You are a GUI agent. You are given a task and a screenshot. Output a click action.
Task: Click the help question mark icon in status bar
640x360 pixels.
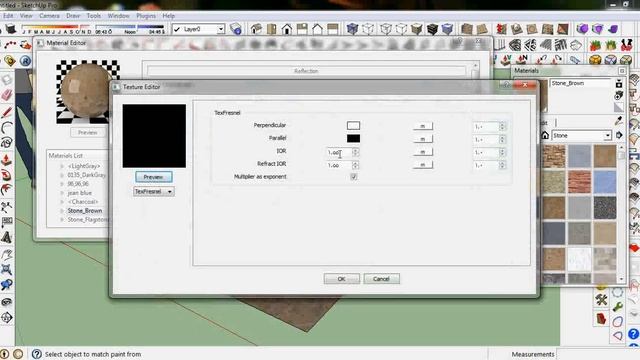[x=36, y=354]
